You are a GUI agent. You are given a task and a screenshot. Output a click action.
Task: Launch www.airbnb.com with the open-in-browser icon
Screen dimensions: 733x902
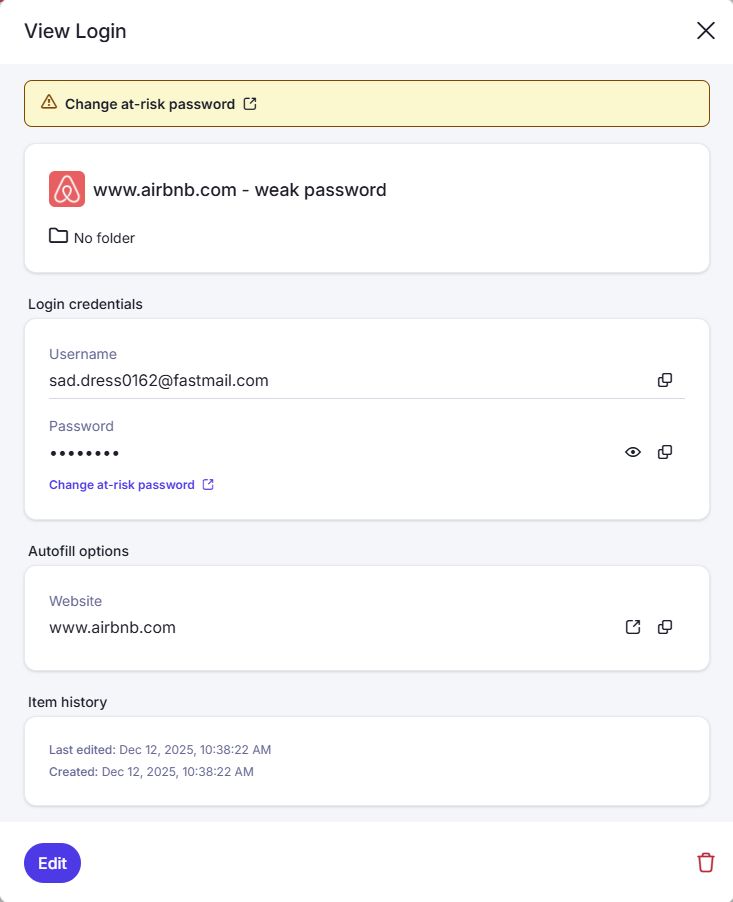632,627
